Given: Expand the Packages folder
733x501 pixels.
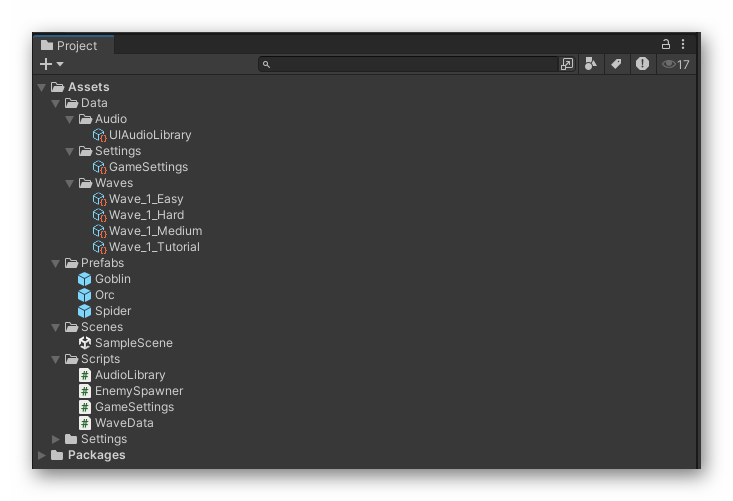Looking at the screenshot, I should [x=42, y=455].
